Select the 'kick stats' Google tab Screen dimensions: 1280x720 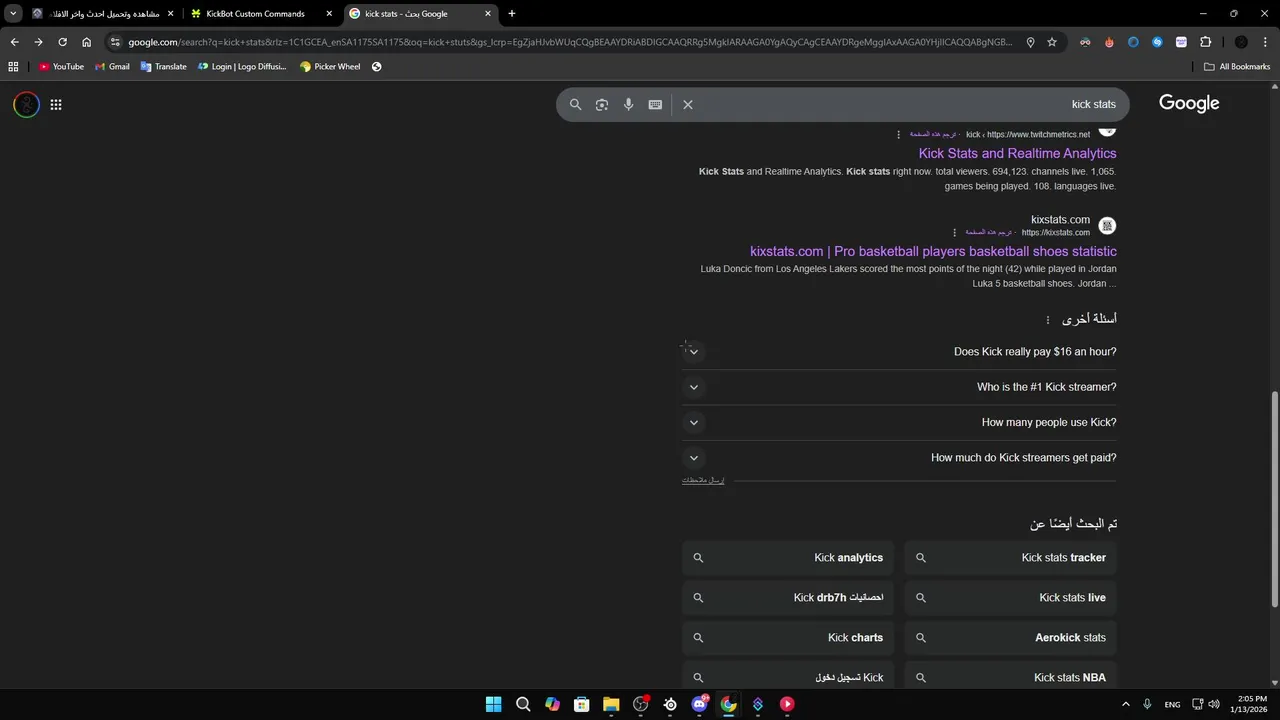pos(420,14)
